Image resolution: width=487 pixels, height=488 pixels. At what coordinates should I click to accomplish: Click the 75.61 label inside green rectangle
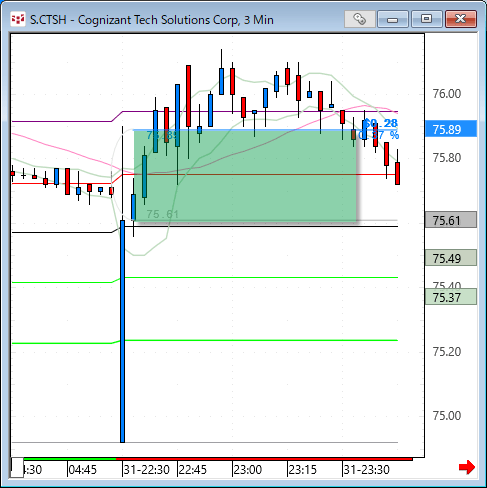163,214
